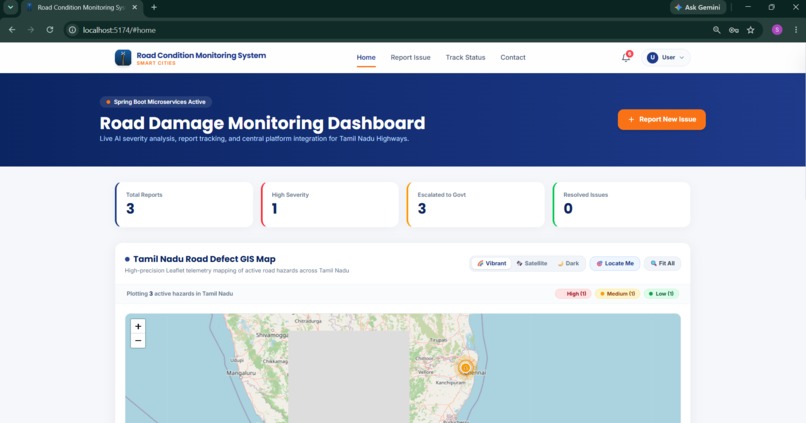Screen dimensions: 806x423
Task: Reload the page with refresh icon
Action: (50, 30)
